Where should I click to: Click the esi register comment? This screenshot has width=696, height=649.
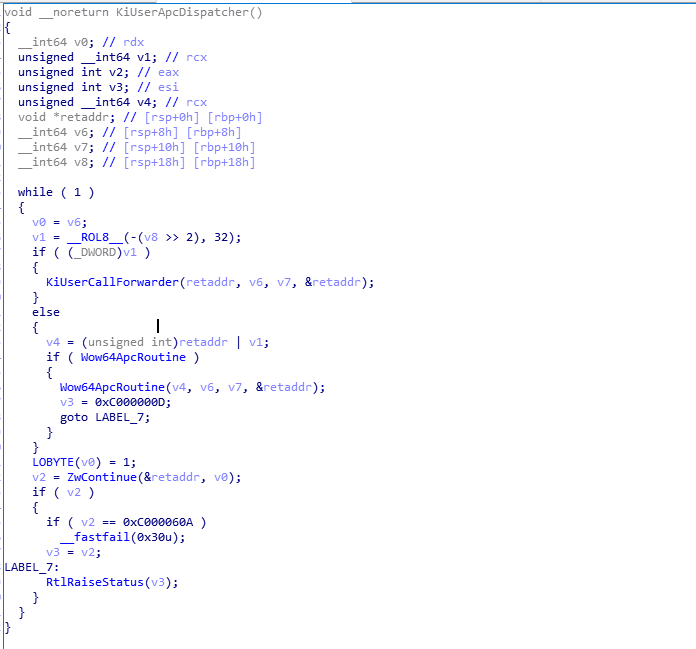tap(168, 87)
